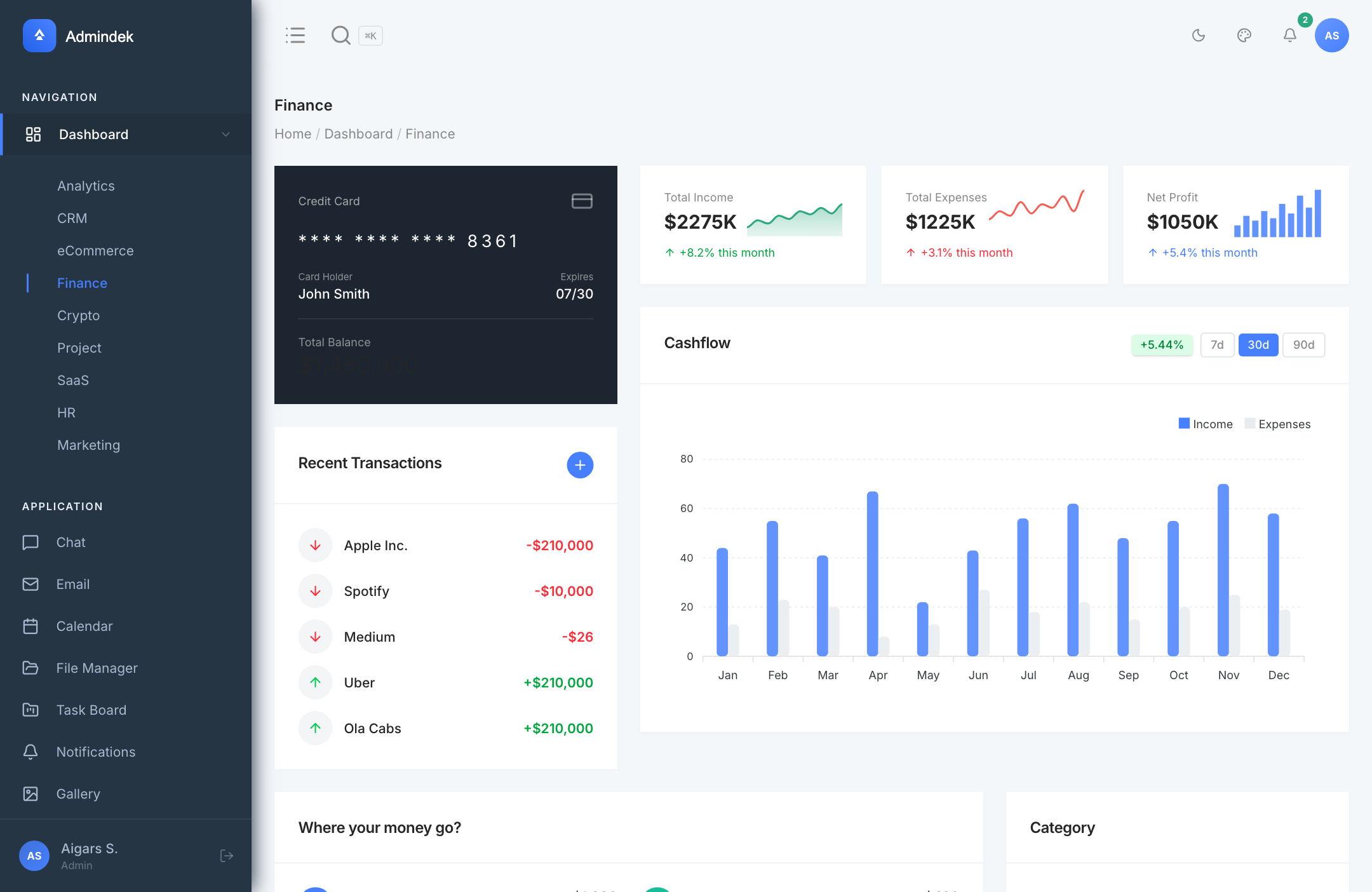Screen dimensions: 1372x892
Task: Add a transaction with the plus button
Action: click(579, 465)
